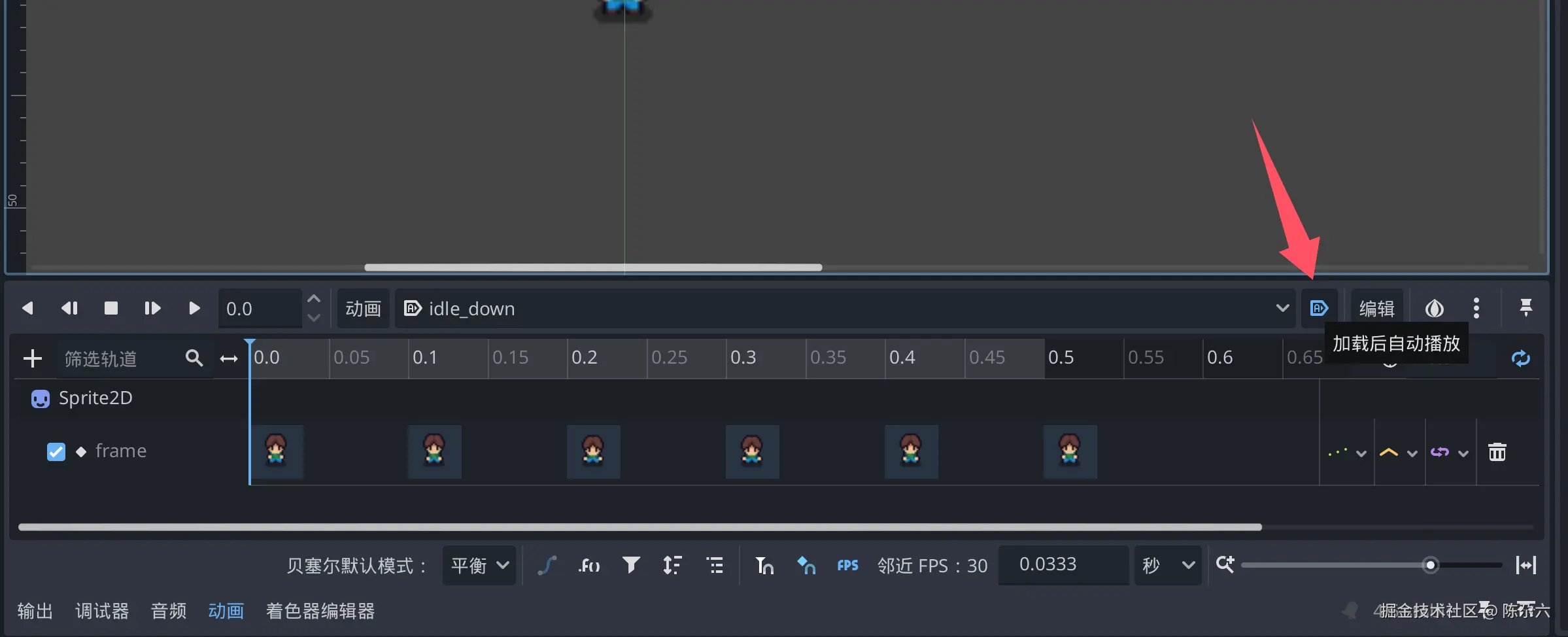Select the frame keyframe at 0.4
Image resolution: width=1568 pixels, height=637 pixels.
[911, 451]
